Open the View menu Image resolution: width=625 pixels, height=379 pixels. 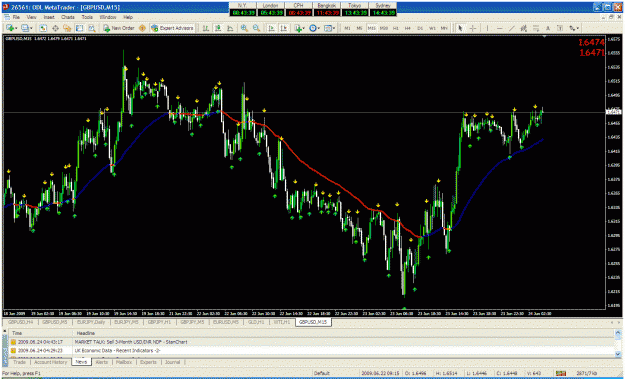click(31, 17)
